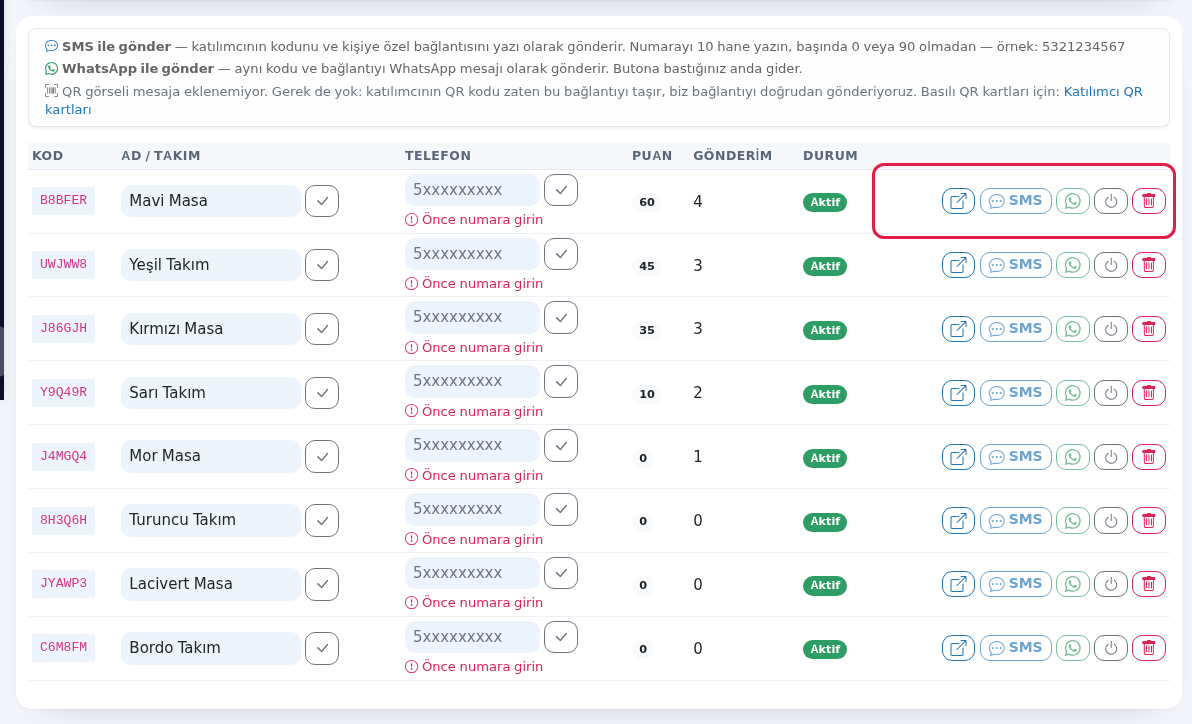The width and height of the screenshot is (1192, 724).
Task: Toggle the Kırmızı Masa power status button
Action: [1111, 329]
